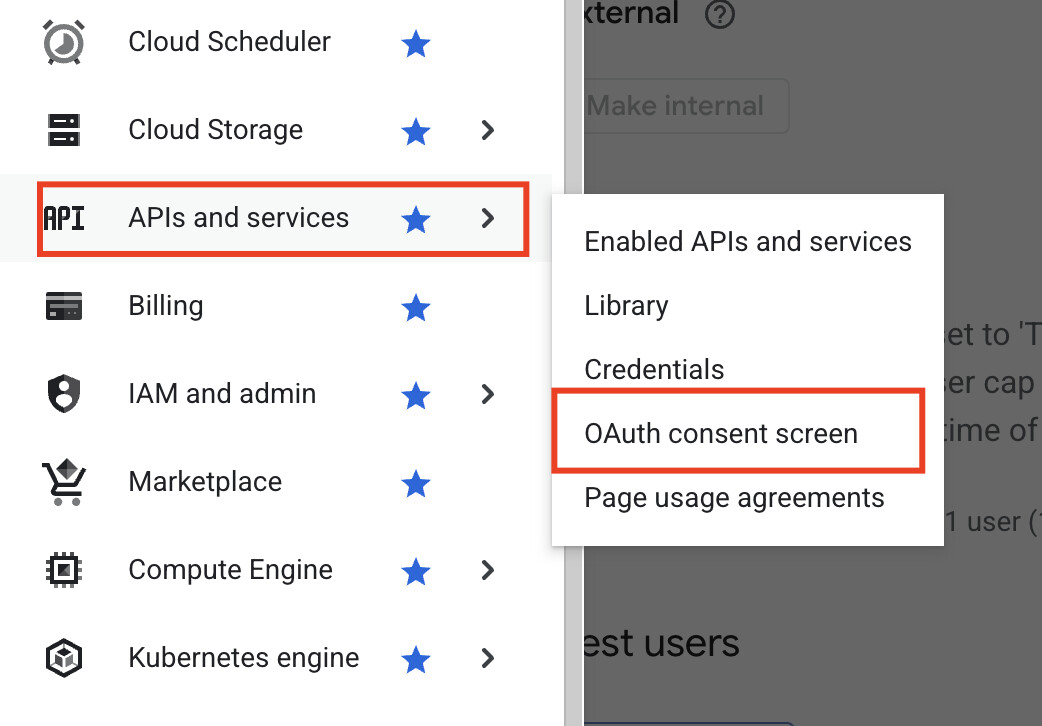Click the IAM and admin shield icon
This screenshot has width=1042, height=726.
click(64, 393)
